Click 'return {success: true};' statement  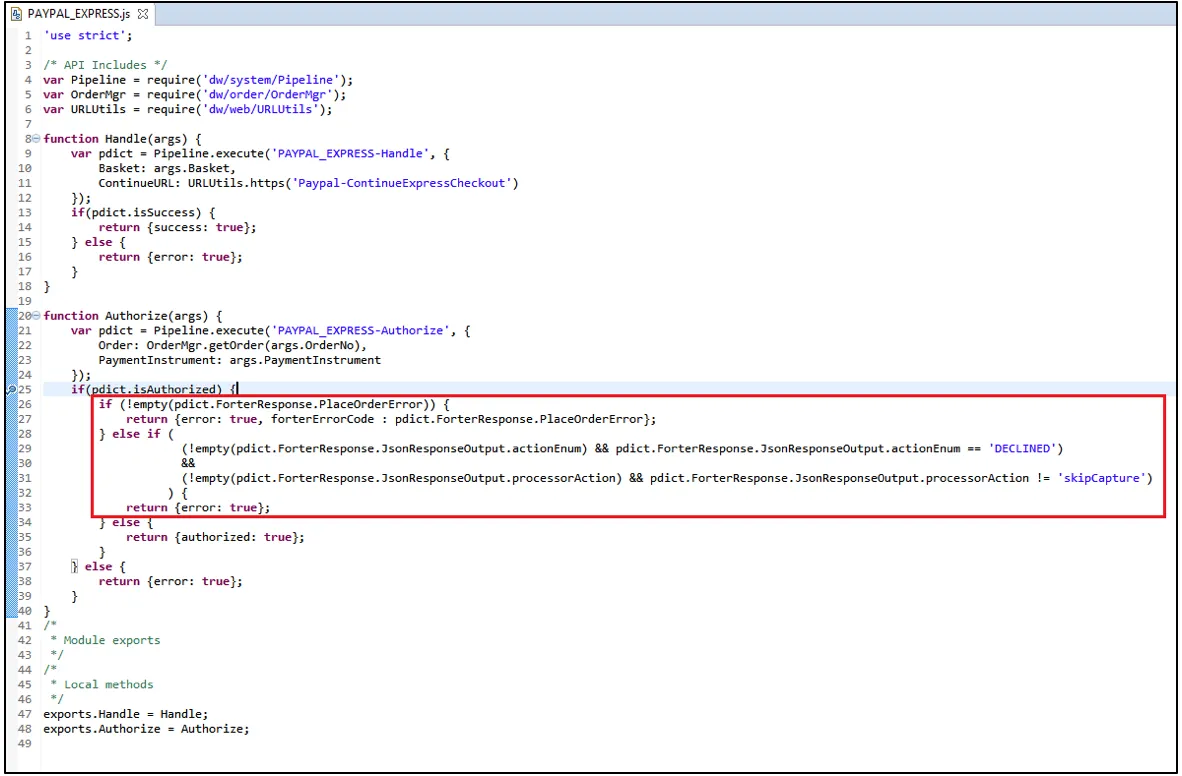click(x=177, y=227)
